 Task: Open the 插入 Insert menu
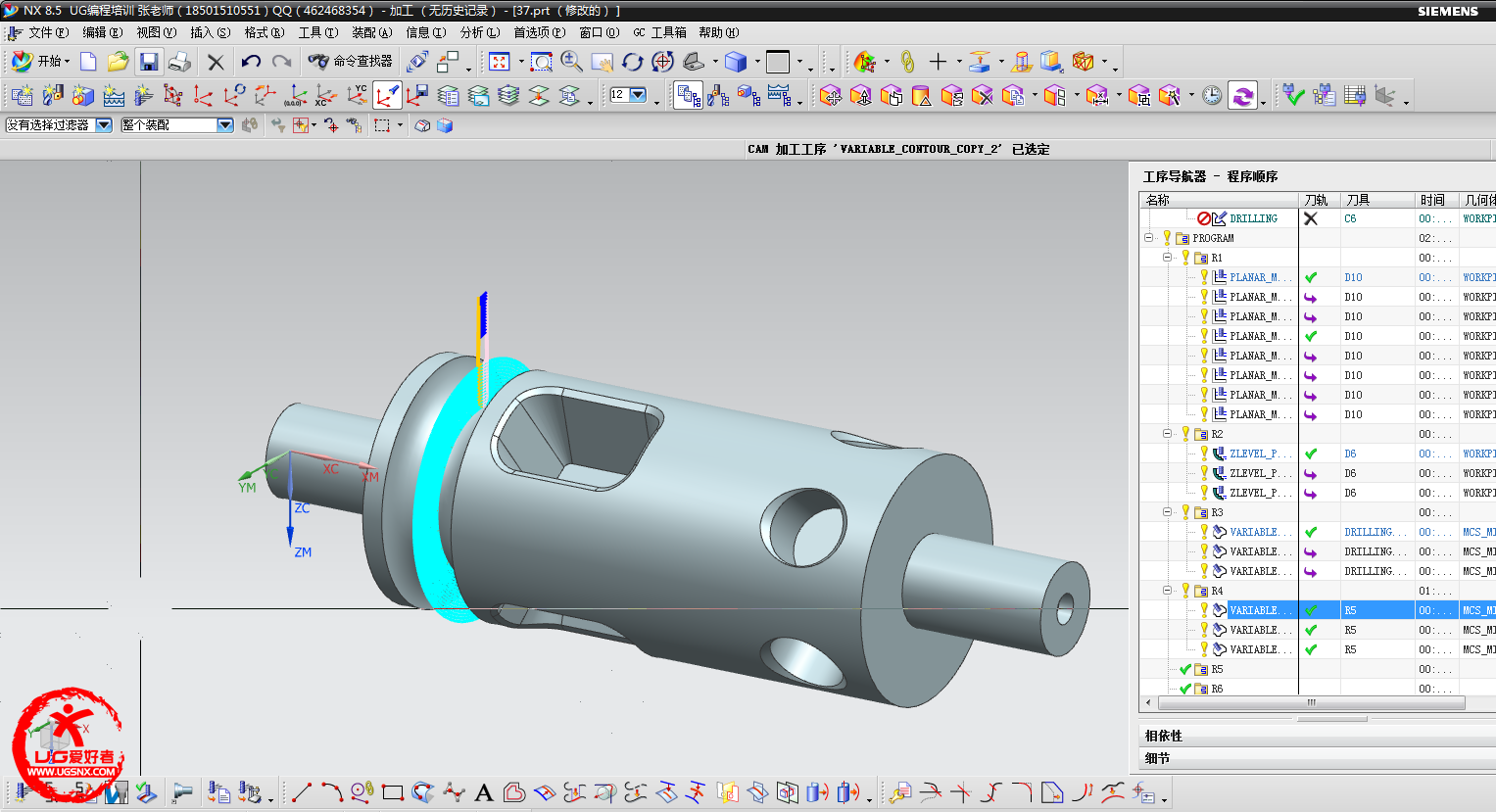(x=210, y=32)
